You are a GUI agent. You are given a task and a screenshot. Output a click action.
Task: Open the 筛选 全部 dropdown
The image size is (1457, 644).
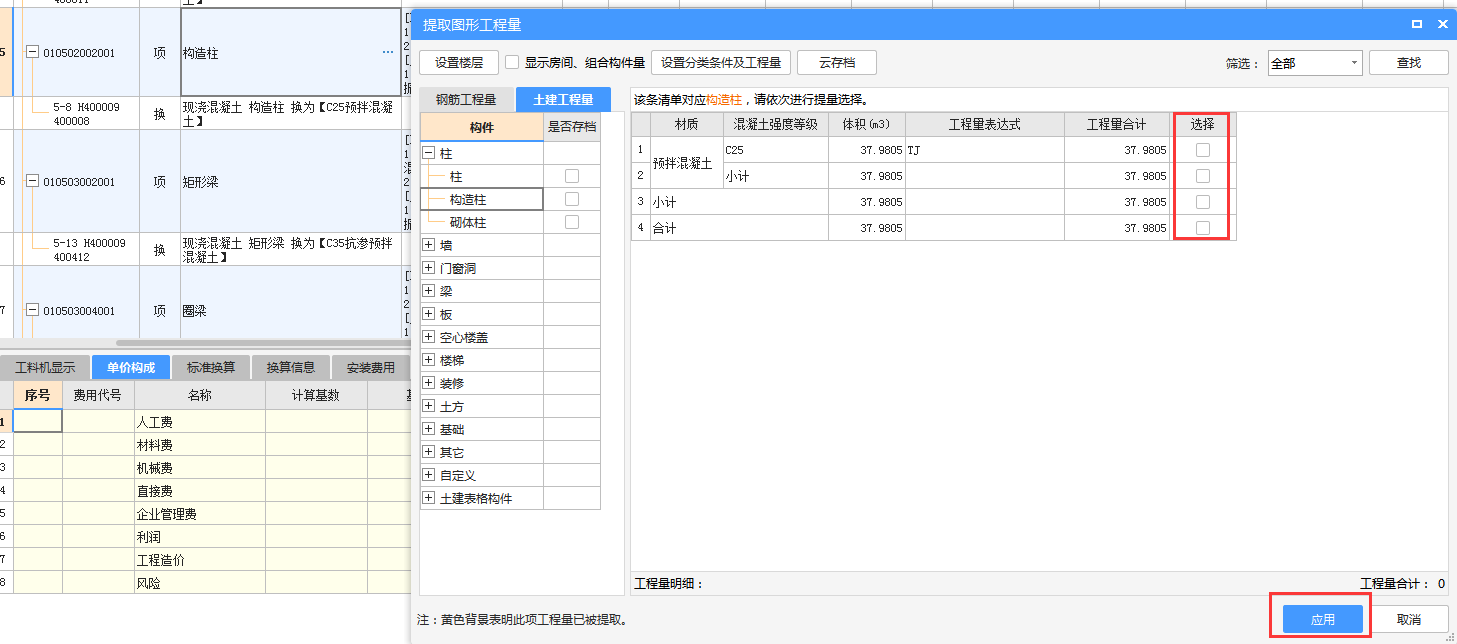click(1315, 63)
